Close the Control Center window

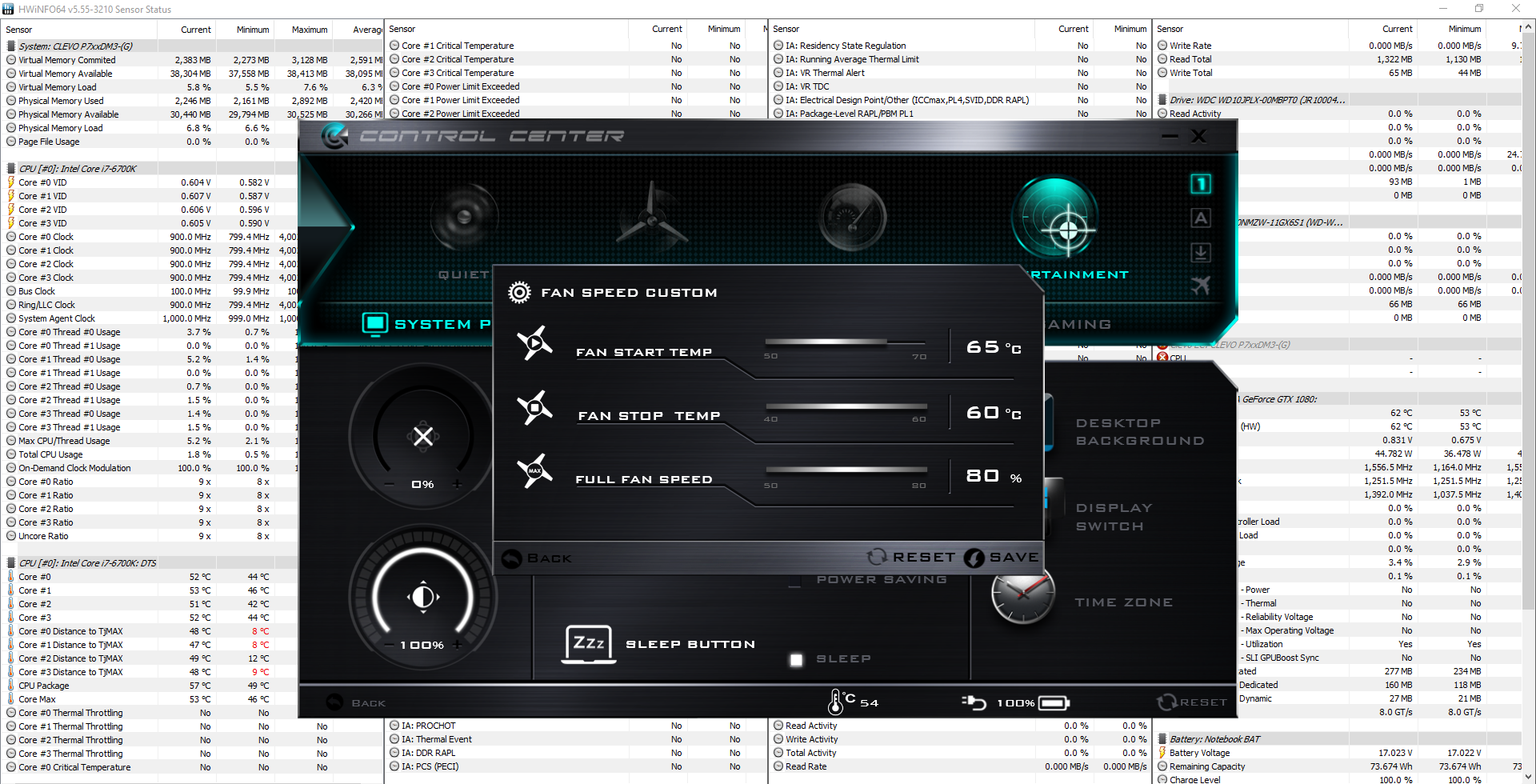point(1198,136)
